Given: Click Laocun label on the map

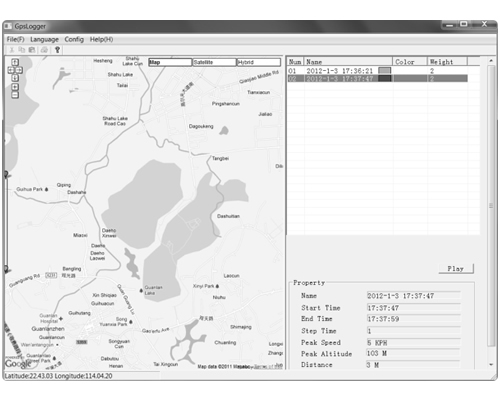Looking at the screenshot, I should 231,276.
